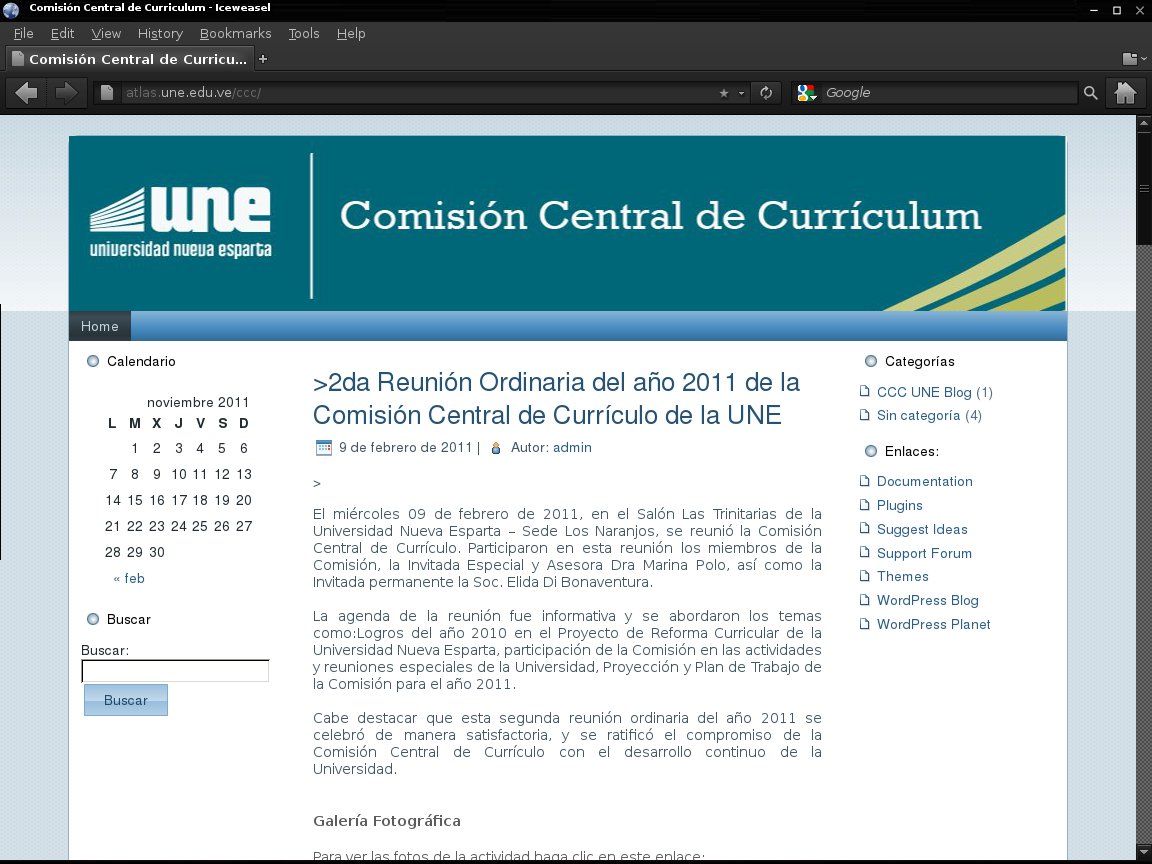1152x864 pixels.
Task: Click the calendar icon beside the post date
Action: pos(323,447)
